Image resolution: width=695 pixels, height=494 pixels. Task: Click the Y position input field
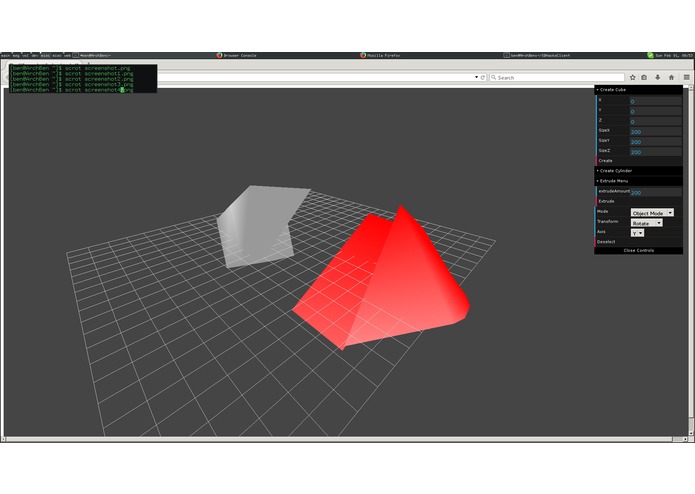pos(655,112)
